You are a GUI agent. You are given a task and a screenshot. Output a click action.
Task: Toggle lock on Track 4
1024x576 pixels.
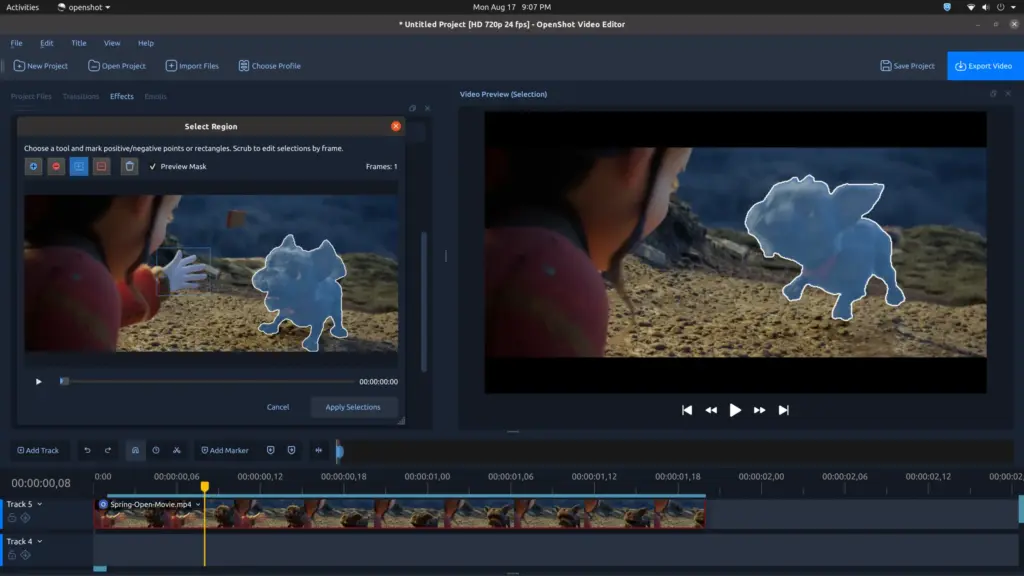(x=12, y=555)
